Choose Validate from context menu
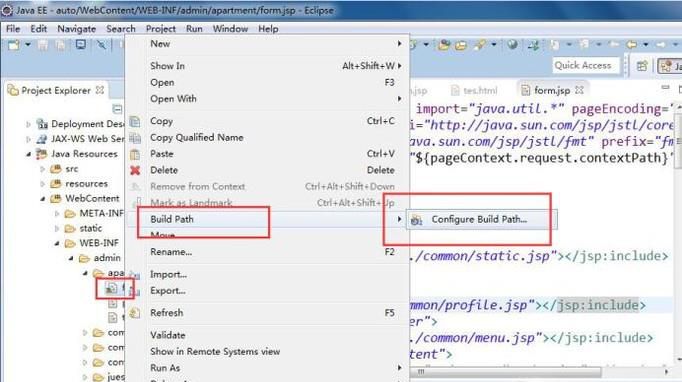 click(x=267, y=335)
